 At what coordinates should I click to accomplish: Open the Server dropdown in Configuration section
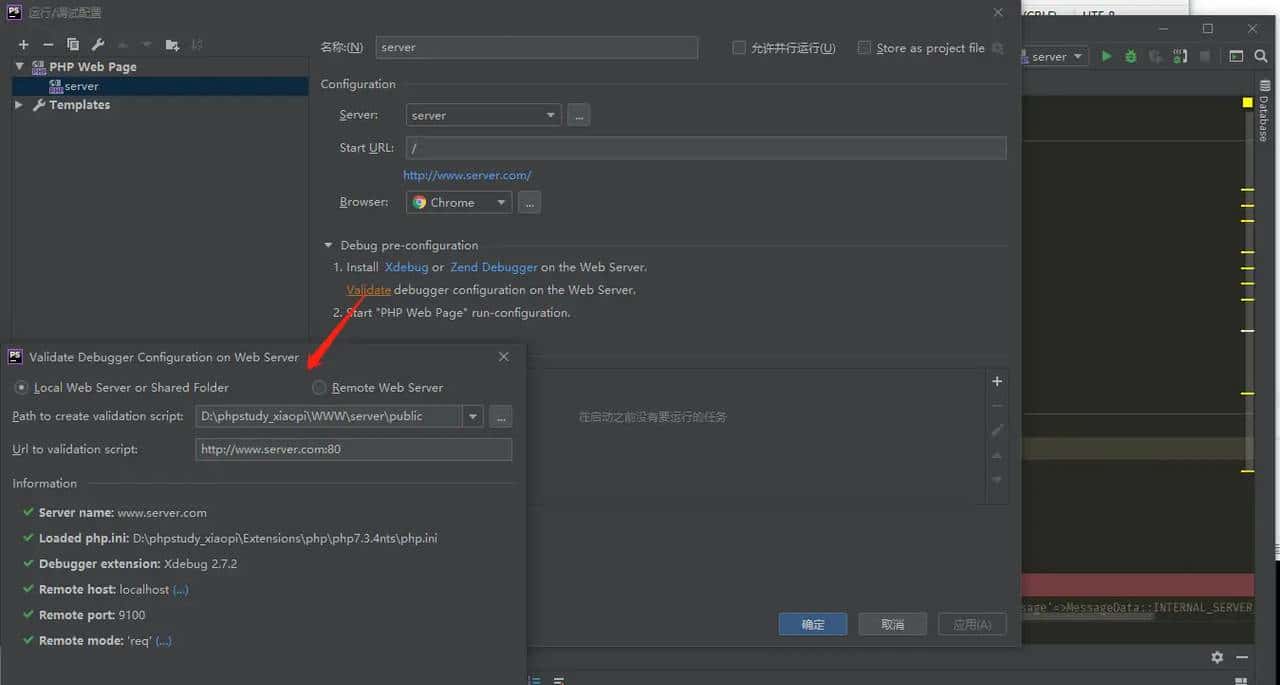tap(552, 114)
